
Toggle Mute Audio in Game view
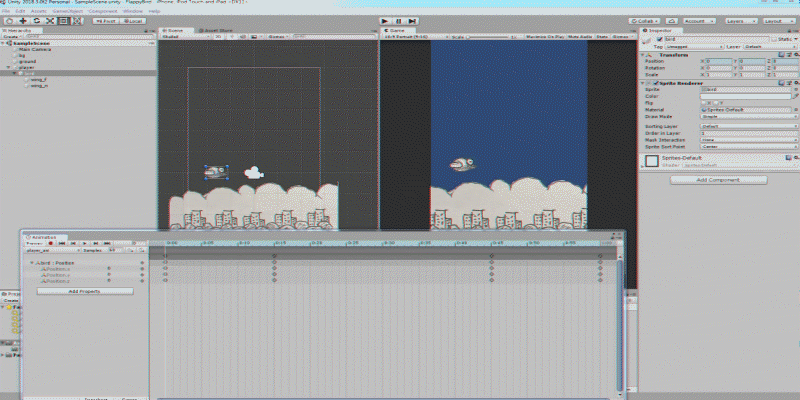tap(580, 37)
